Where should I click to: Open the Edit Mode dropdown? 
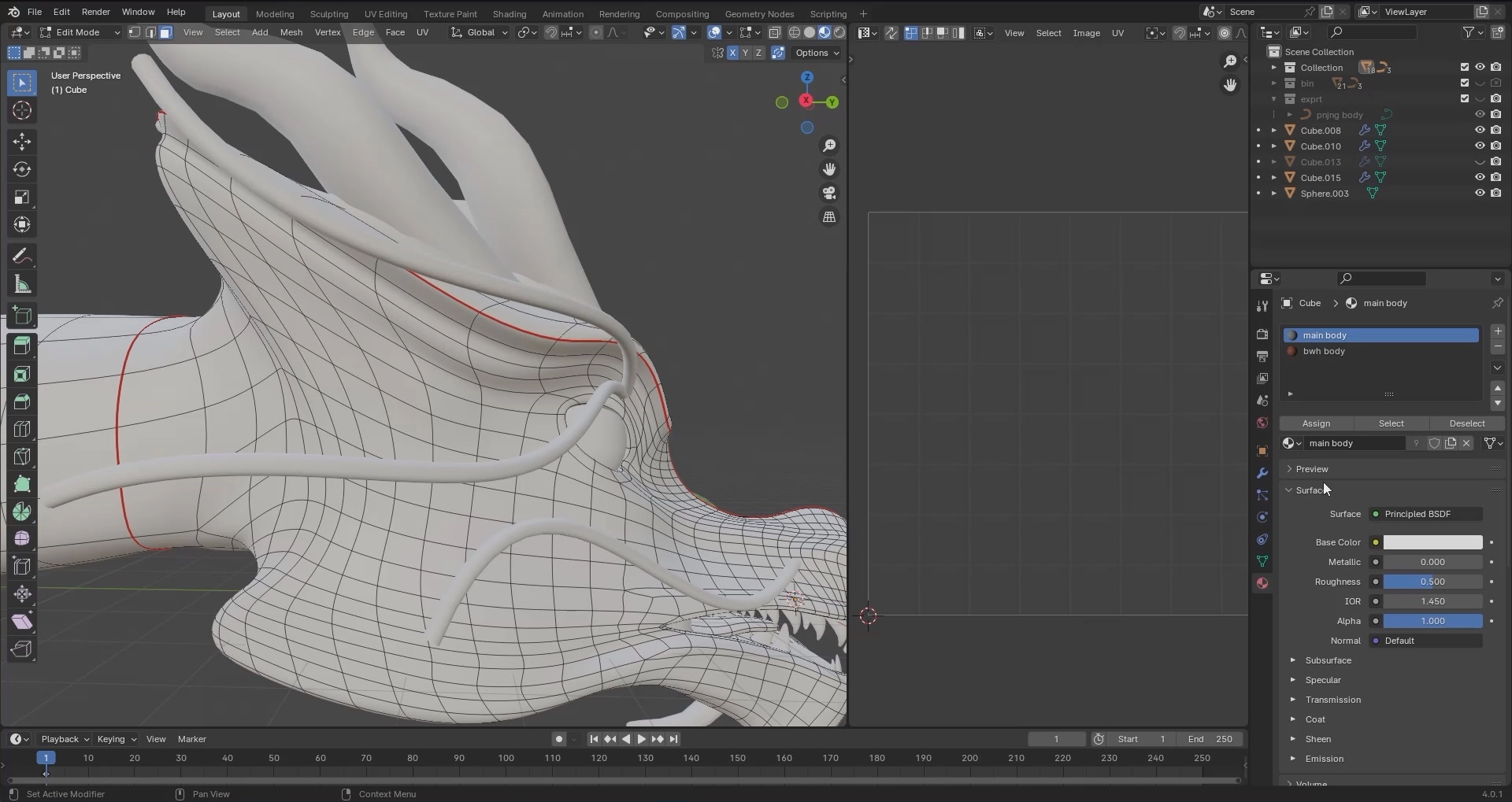click(x=79, y=32)
